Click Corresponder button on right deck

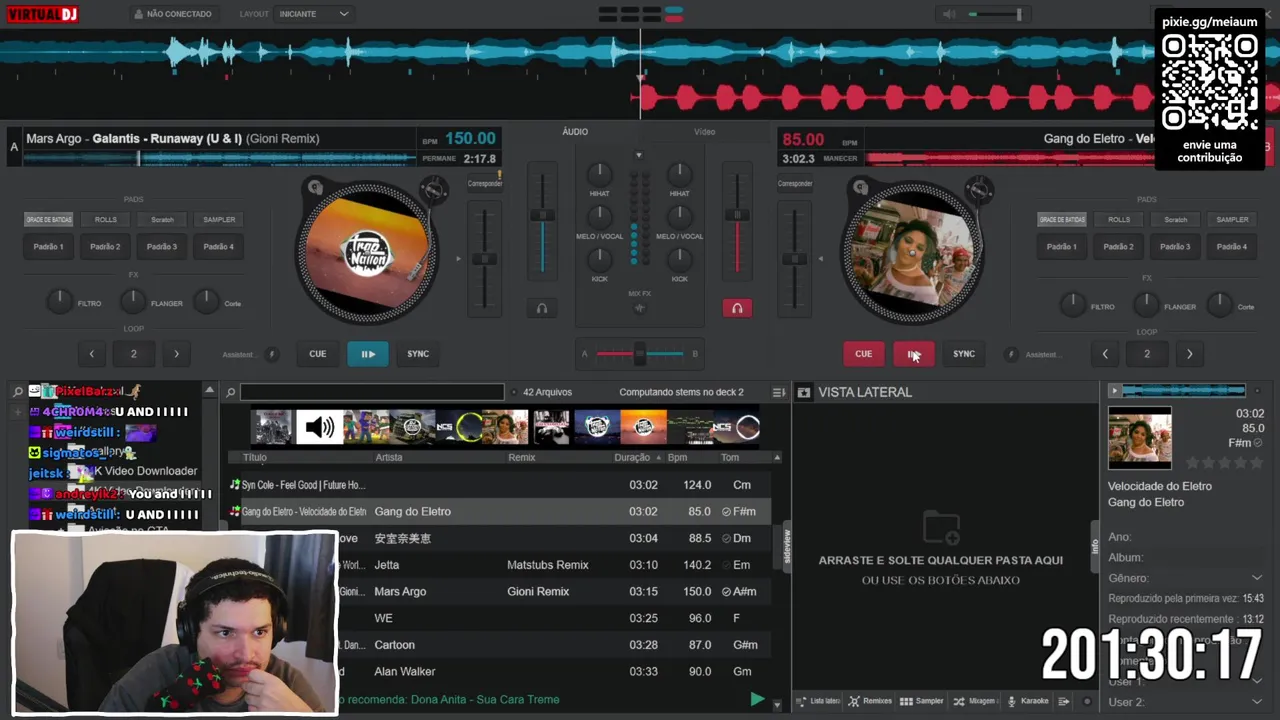pyautogui.click(x=795, y=183)
